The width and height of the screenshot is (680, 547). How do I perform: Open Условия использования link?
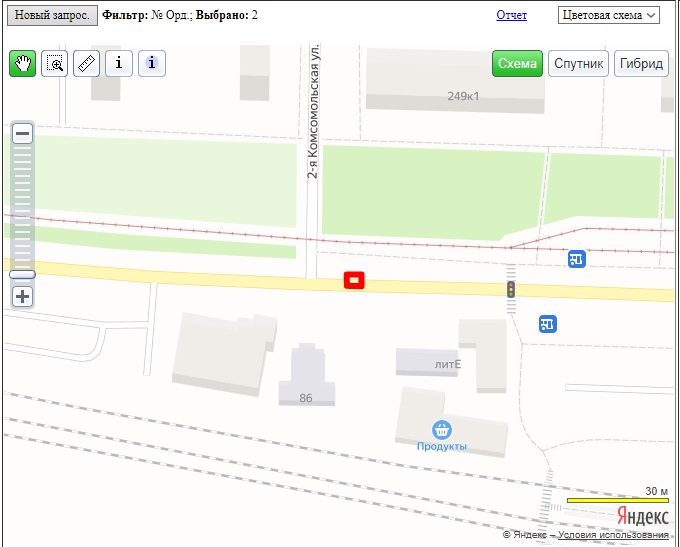(x=613, y=535)
